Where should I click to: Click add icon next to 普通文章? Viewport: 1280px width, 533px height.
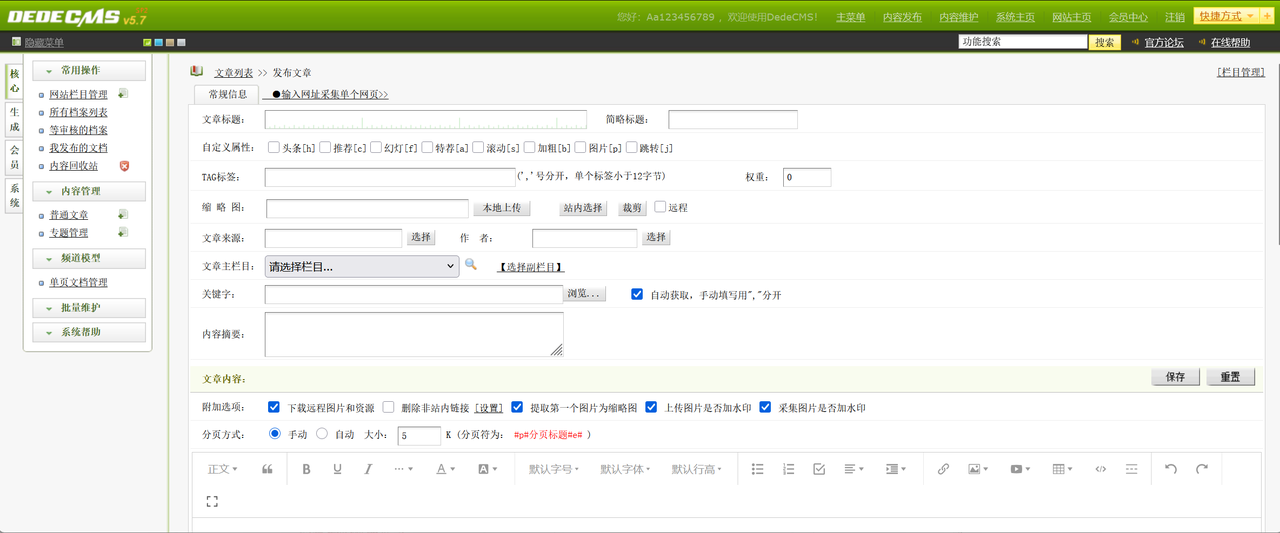coord(122,214)
